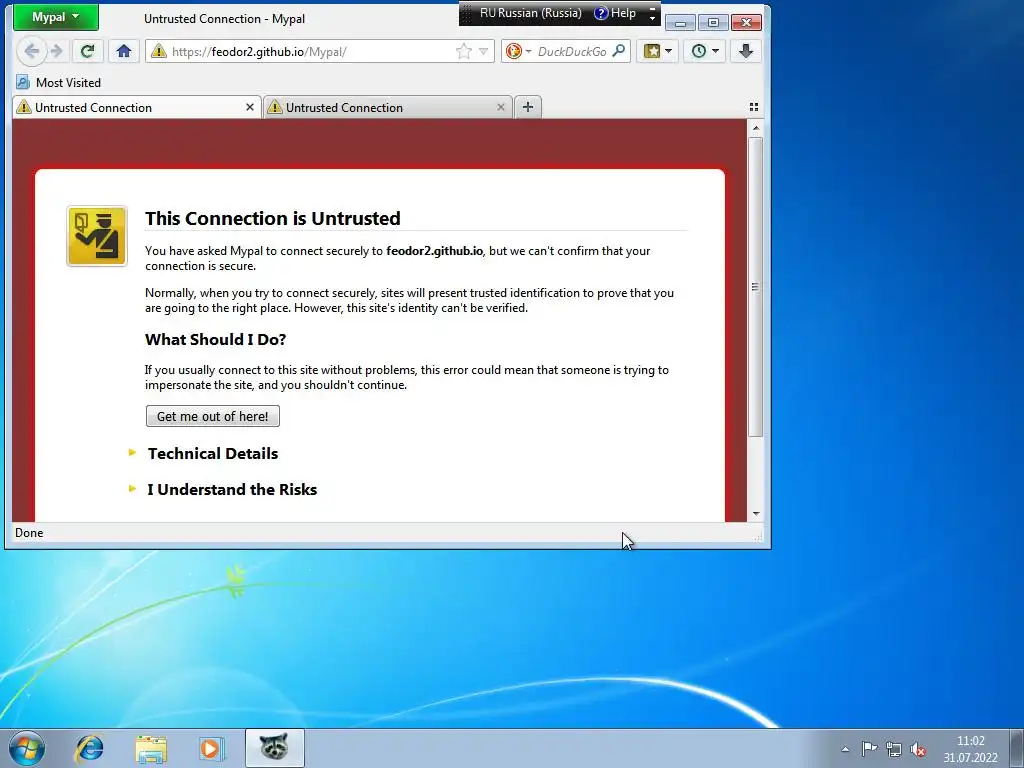Expand the Technical Details section
The width and height of the screenshot is (1024, 768).
[x=212, y=453]
